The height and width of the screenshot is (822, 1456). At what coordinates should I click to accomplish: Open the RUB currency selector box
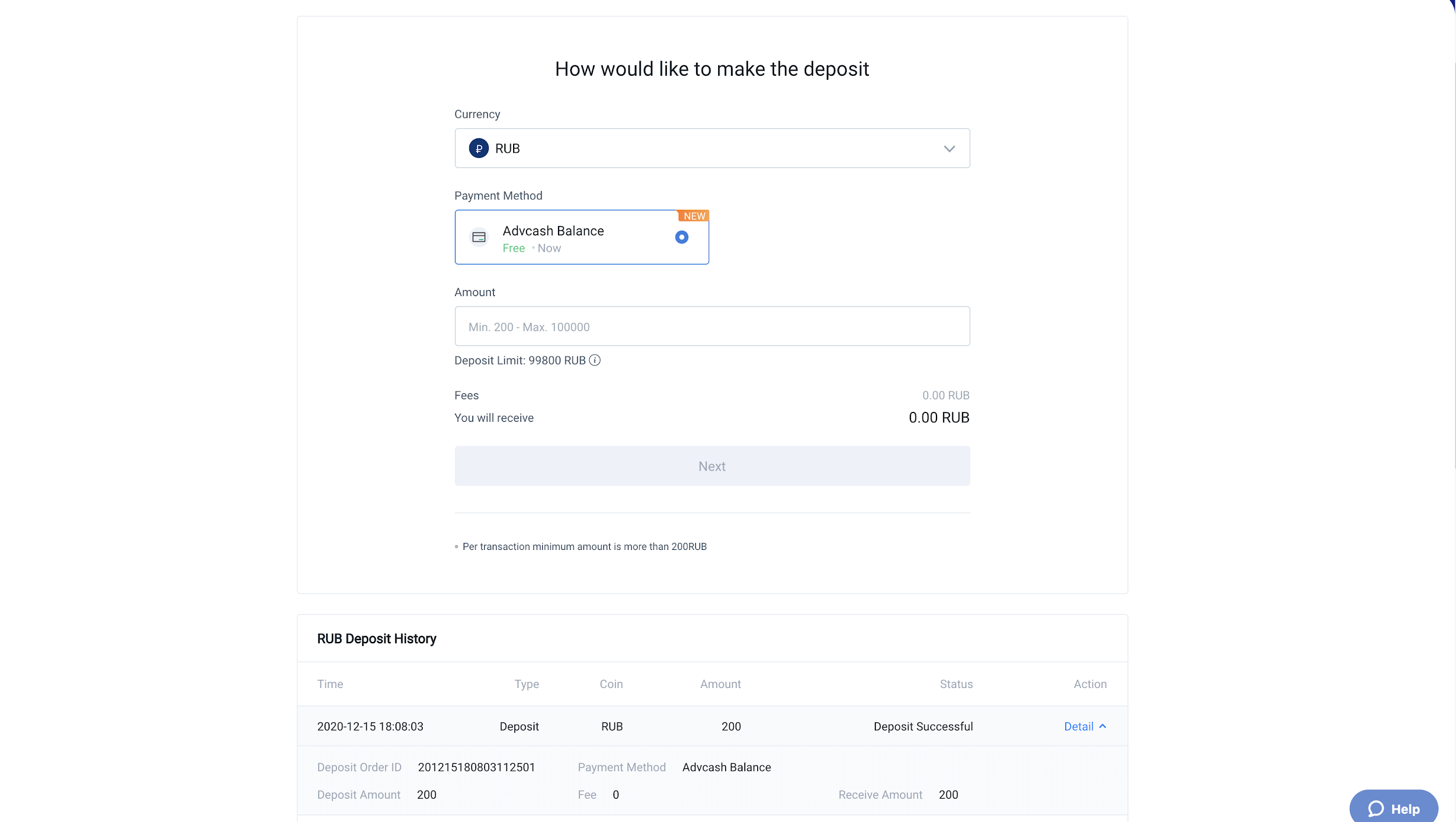712,149
